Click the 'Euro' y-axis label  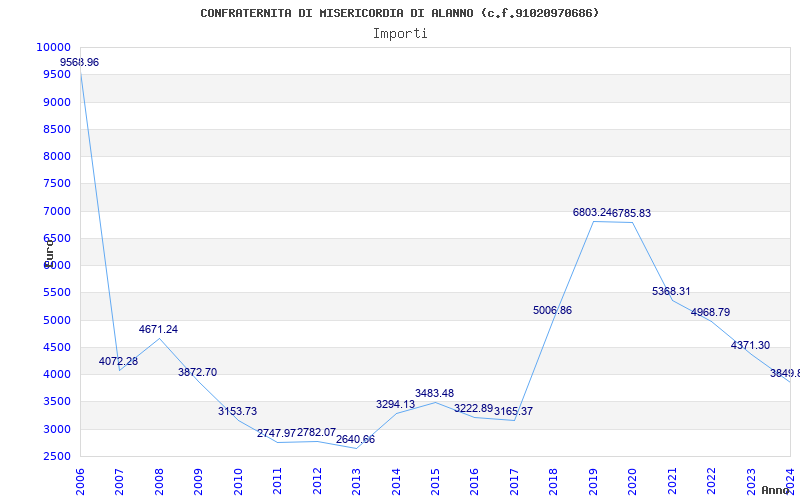[x=49, y=253]
